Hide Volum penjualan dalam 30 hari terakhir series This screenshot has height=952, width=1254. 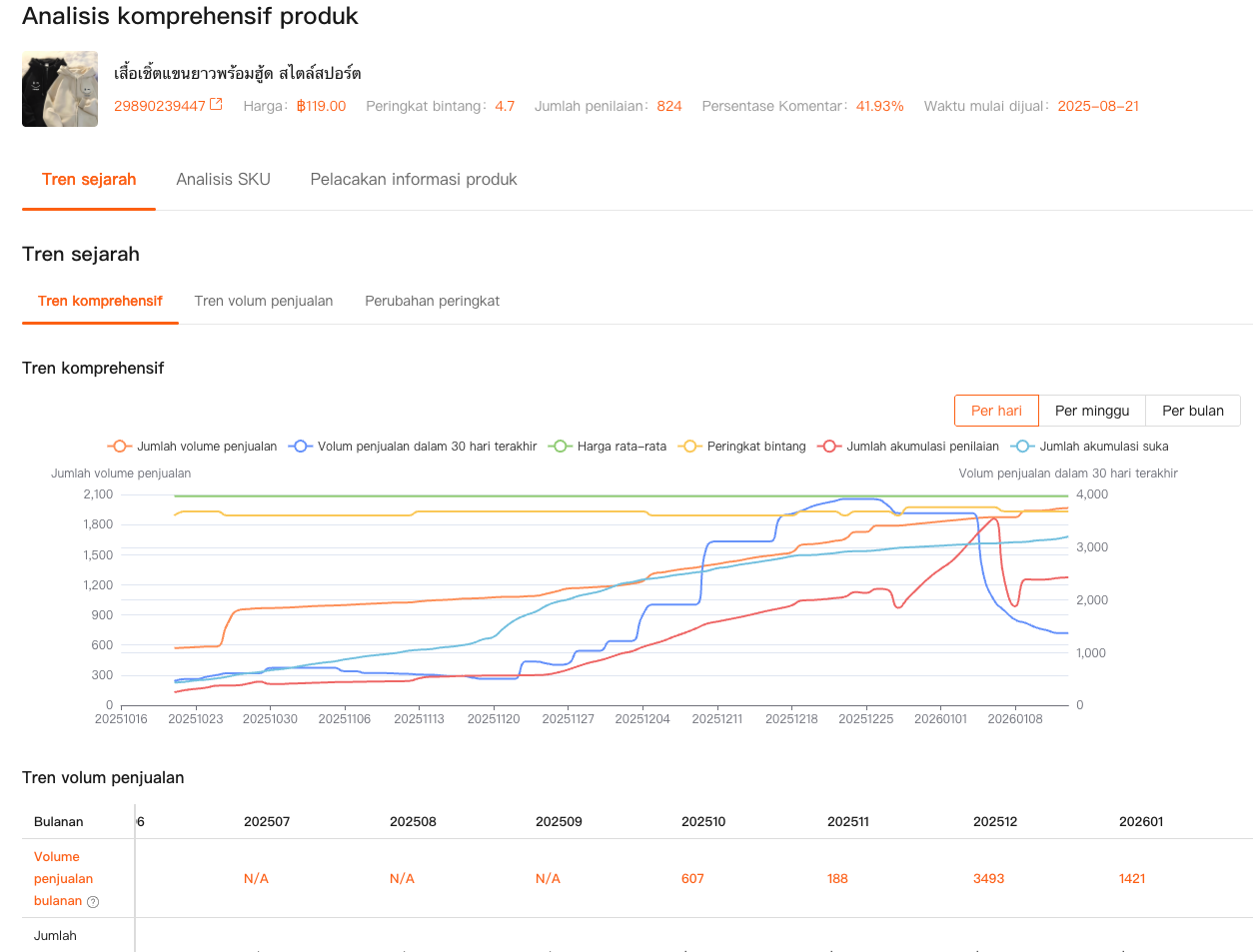[413, 447]
